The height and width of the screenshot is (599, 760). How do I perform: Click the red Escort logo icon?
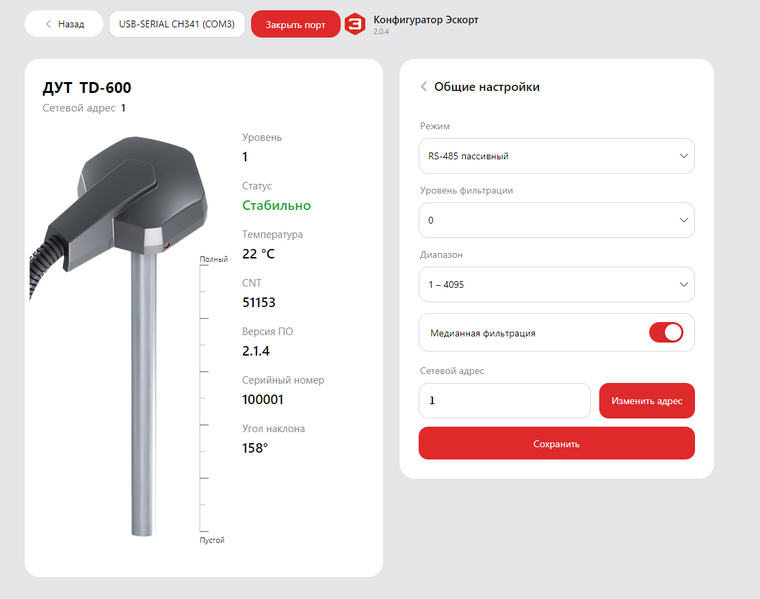tap(355, 24)
